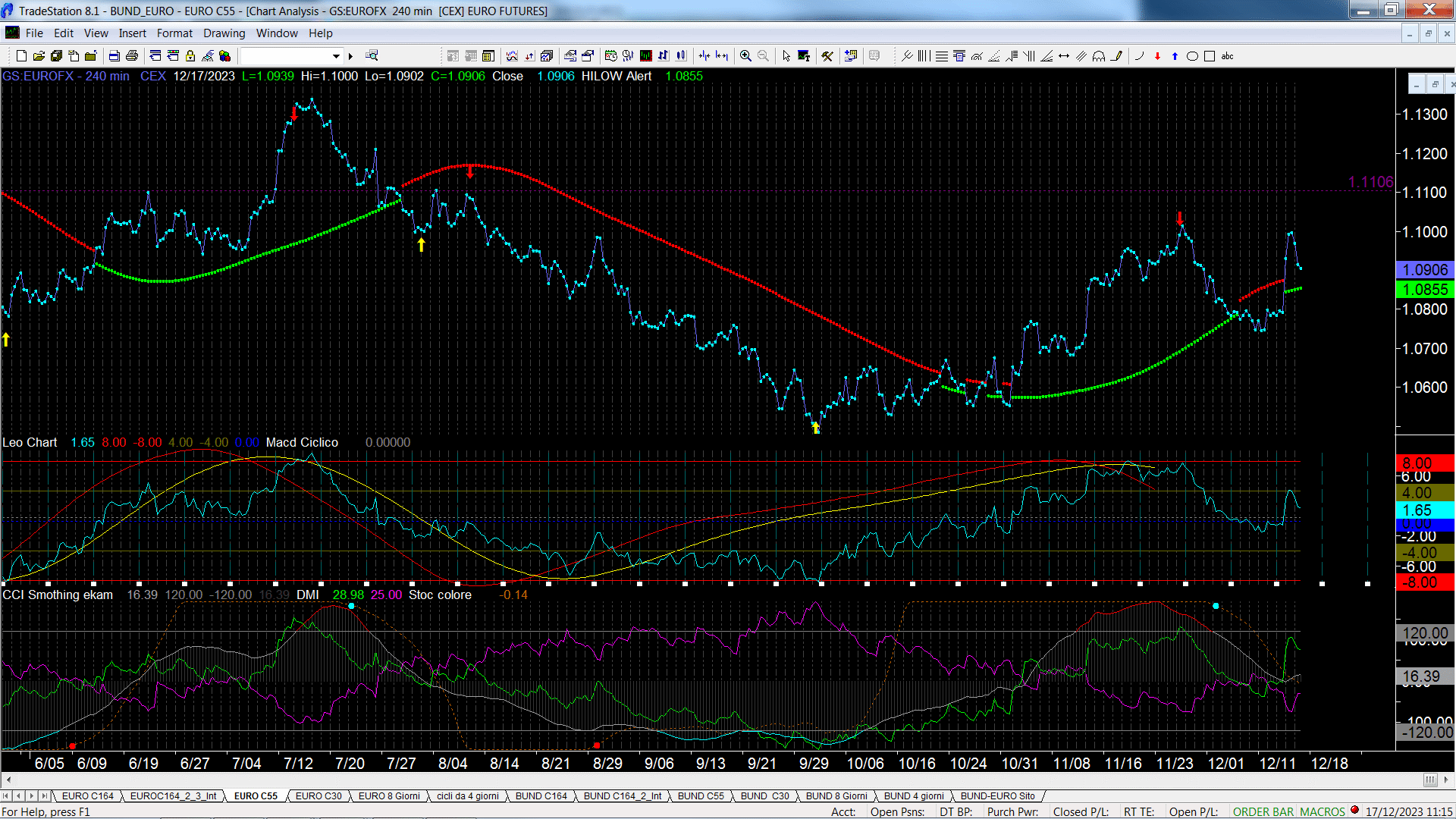Switch to the cicli da 4 giorni tab
This screenshot has height=819, width=1456.
point(468,796)
